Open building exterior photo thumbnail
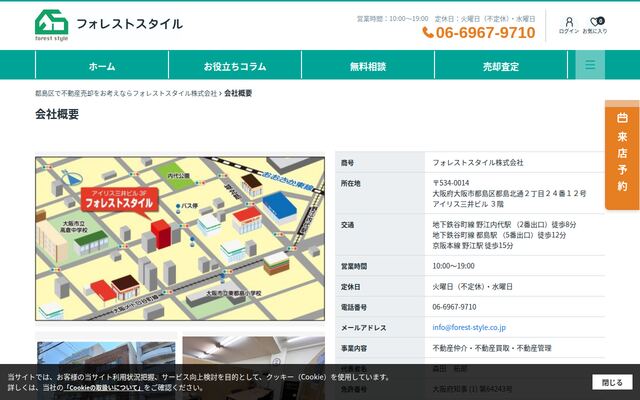The image size is (640, 400). 106,371
